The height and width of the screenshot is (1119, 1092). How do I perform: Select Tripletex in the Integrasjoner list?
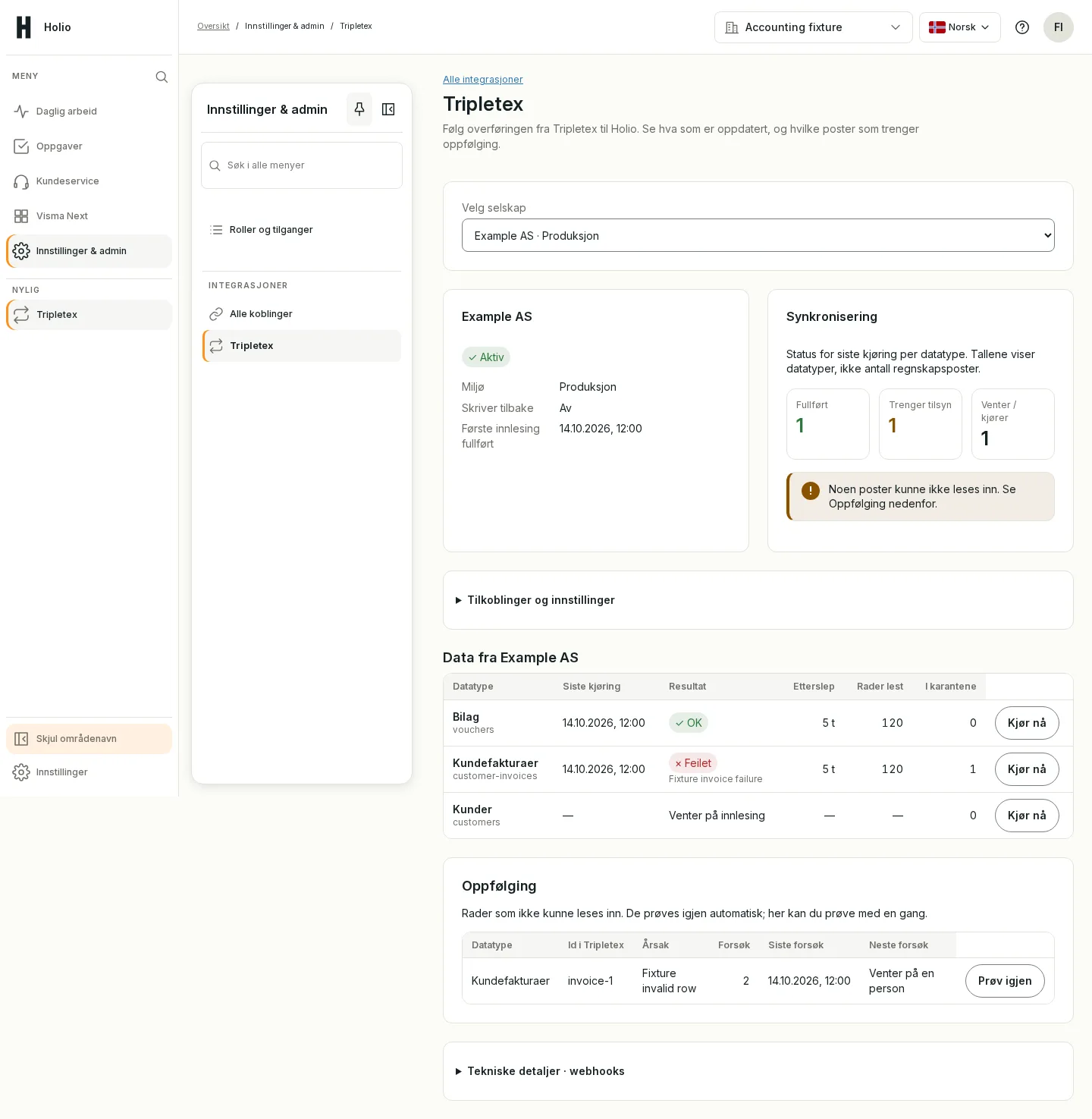tap(302, 346)
